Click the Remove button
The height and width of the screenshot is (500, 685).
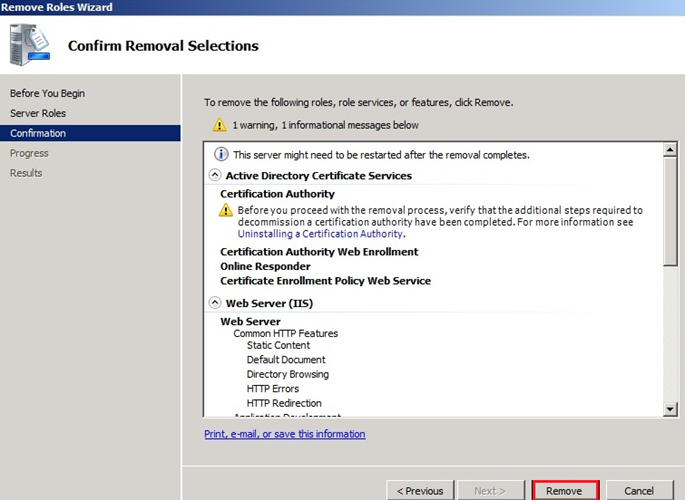[x=565, y=491]
